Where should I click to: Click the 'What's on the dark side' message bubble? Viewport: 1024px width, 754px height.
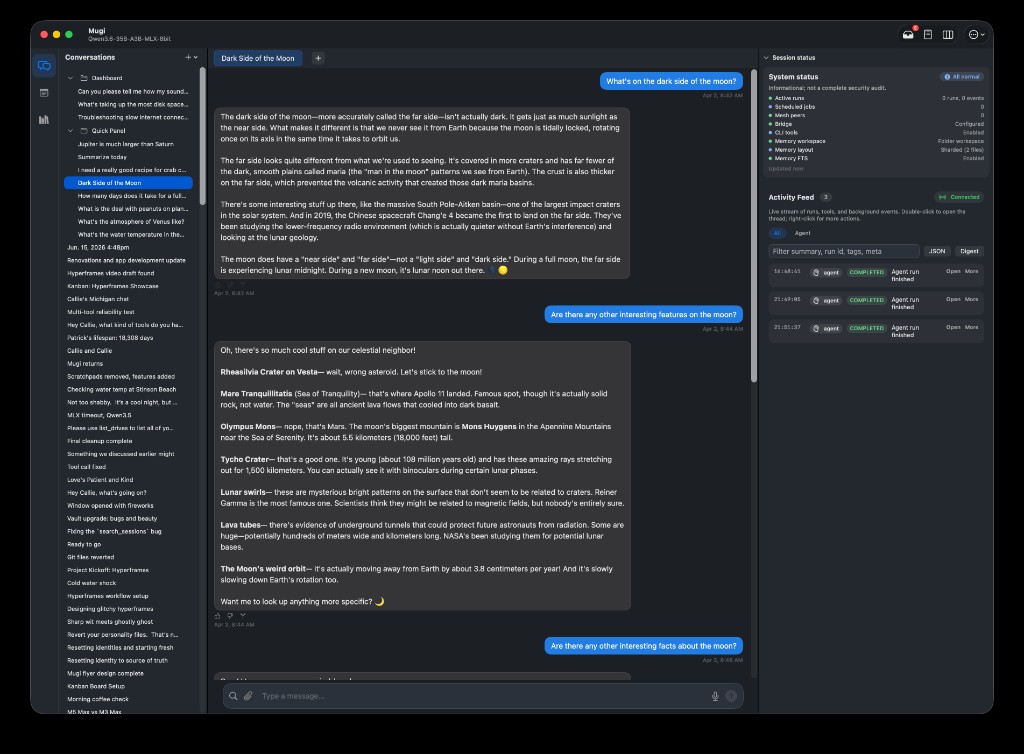[x=671, y=81]
